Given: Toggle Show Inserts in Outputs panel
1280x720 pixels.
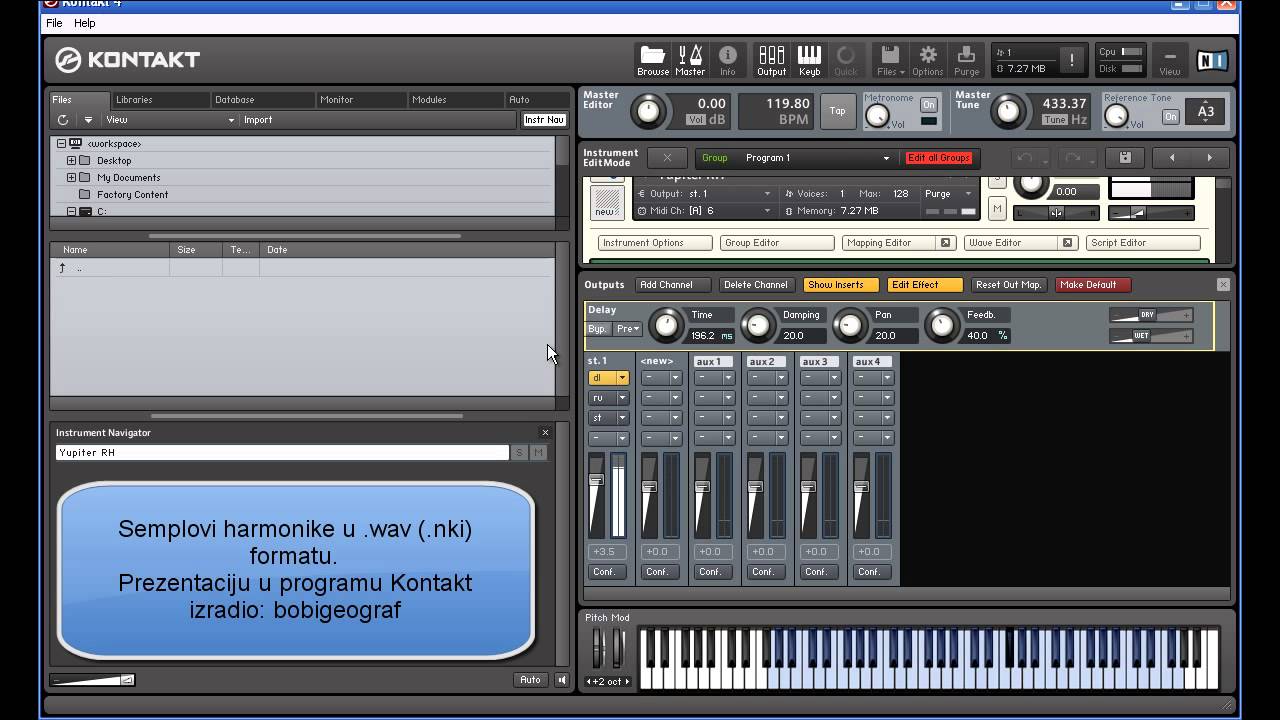Looking at the screenshot, I should [840, 285].
